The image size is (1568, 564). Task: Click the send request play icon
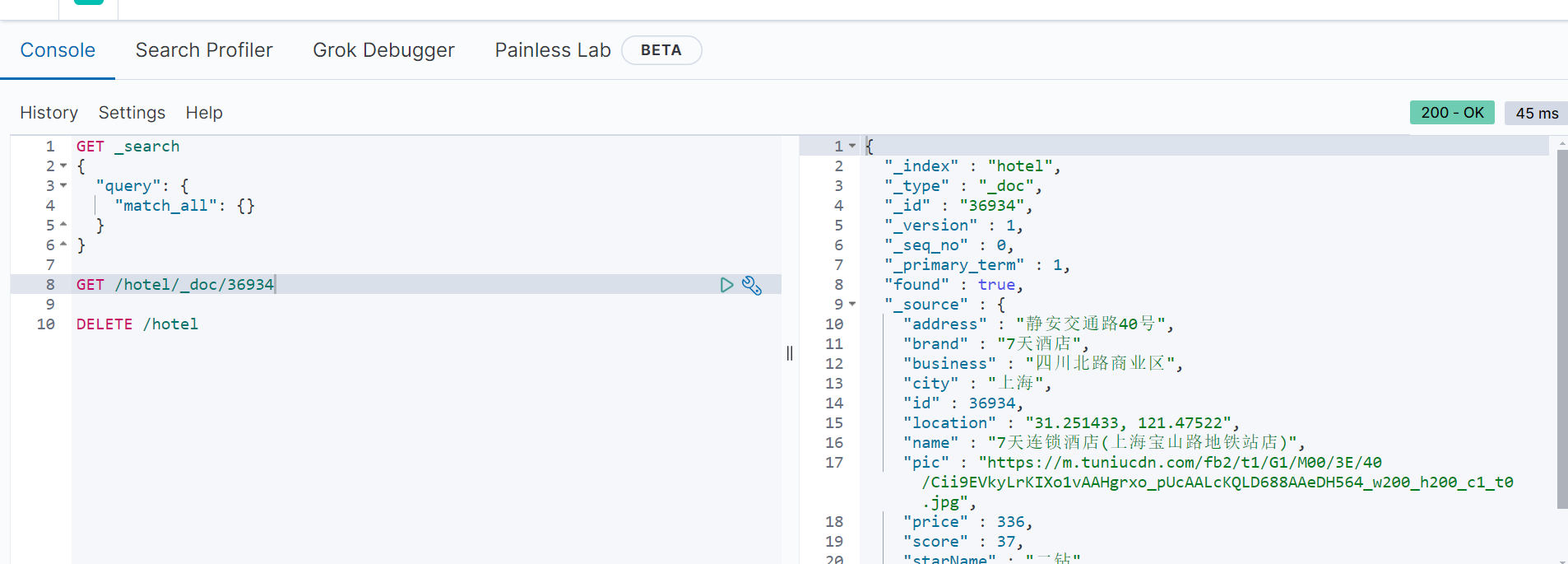(x=726, y=285)
